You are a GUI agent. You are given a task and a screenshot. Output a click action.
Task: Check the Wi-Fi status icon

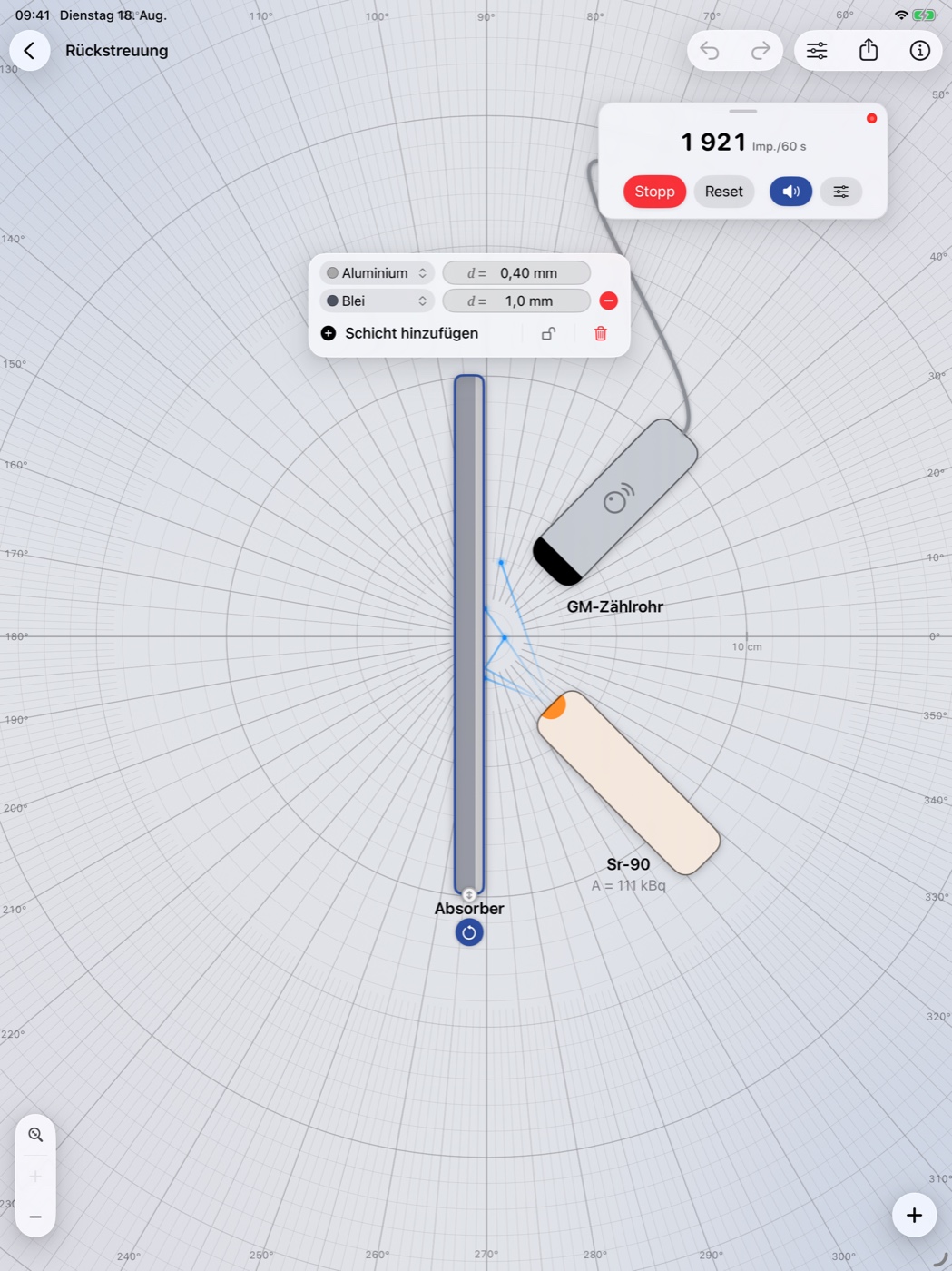pos(900,15)
